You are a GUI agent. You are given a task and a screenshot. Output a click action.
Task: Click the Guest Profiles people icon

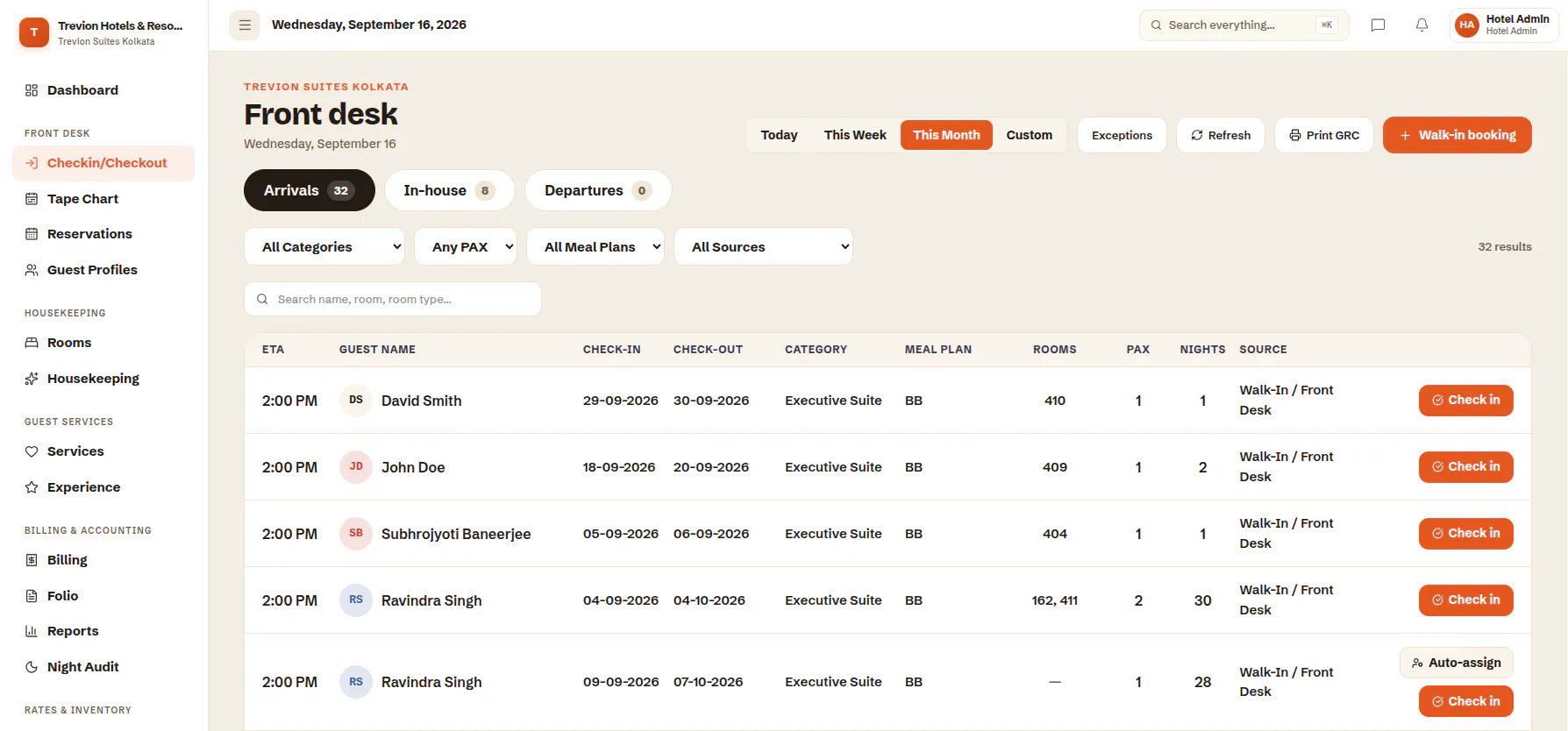(x=32, y=270)
